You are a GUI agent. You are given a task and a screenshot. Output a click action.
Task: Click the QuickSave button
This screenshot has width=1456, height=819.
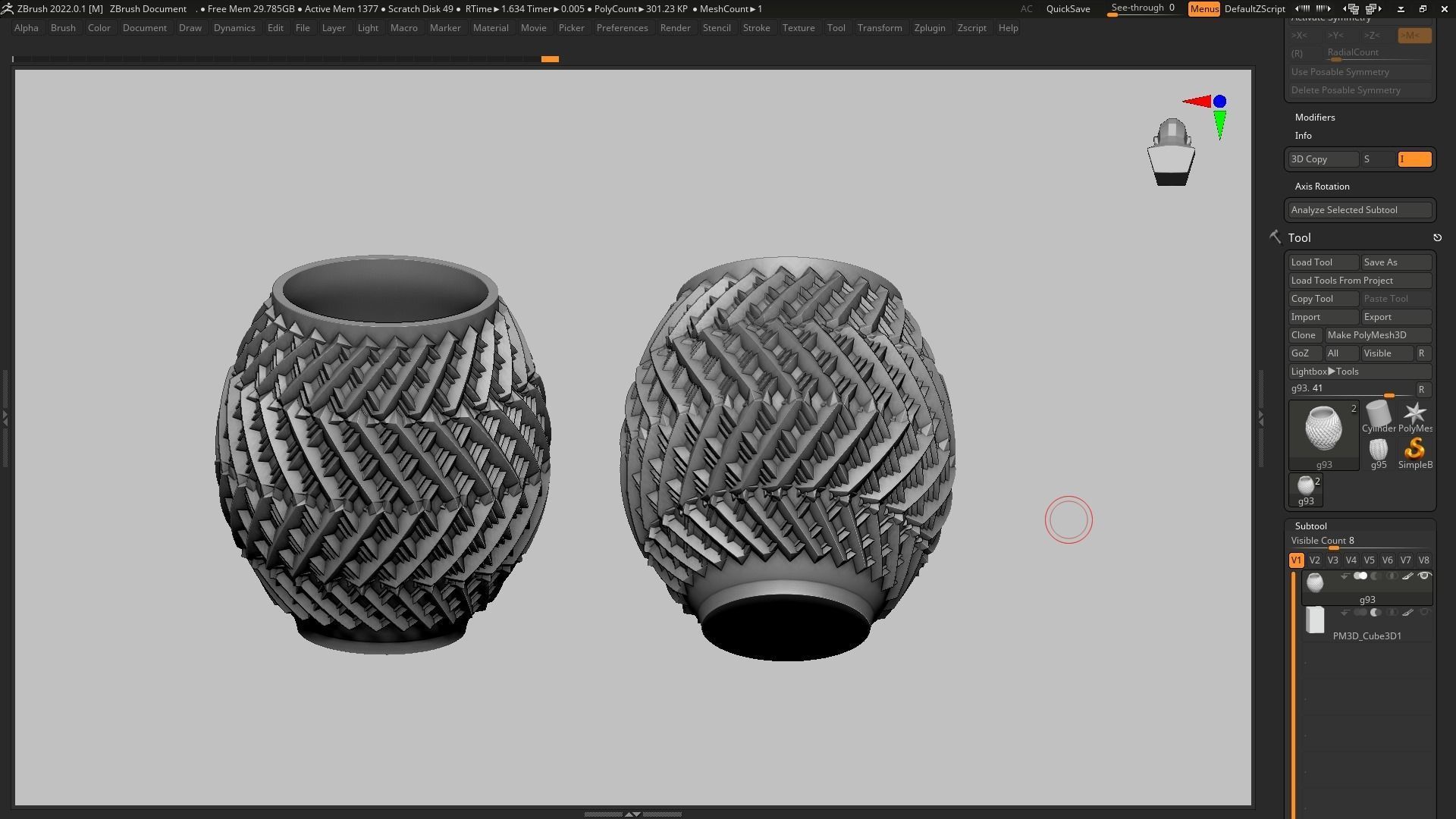click(1068, 9)
